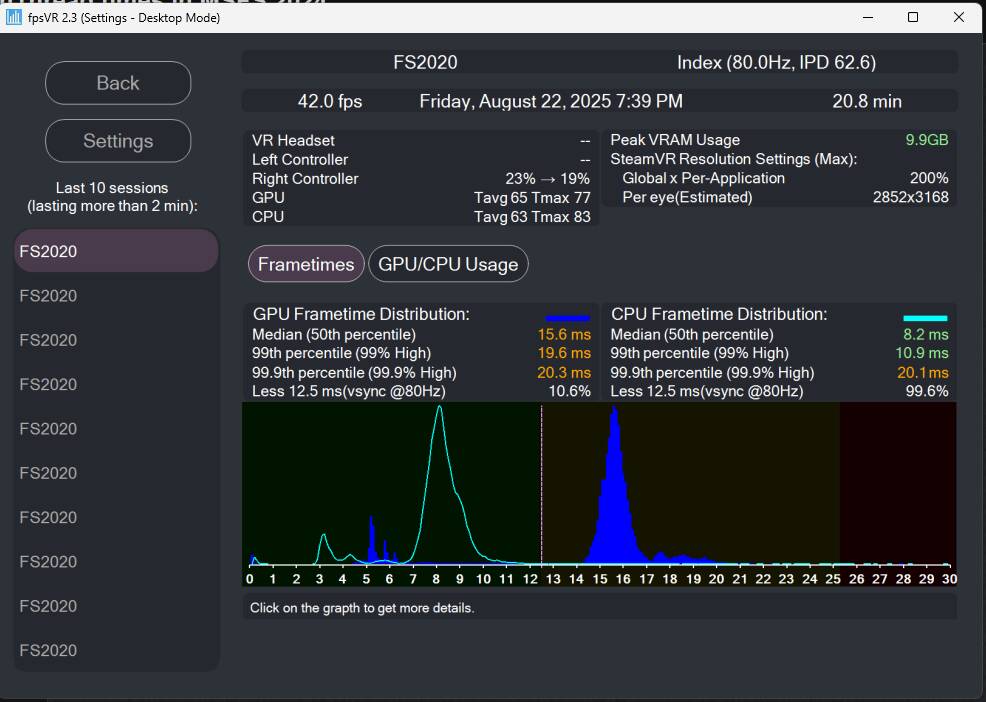This screenshot has height=702, width=986.
Task: Click the small cyan curve bump near 3 ms
Action: [x=323, y=537]
